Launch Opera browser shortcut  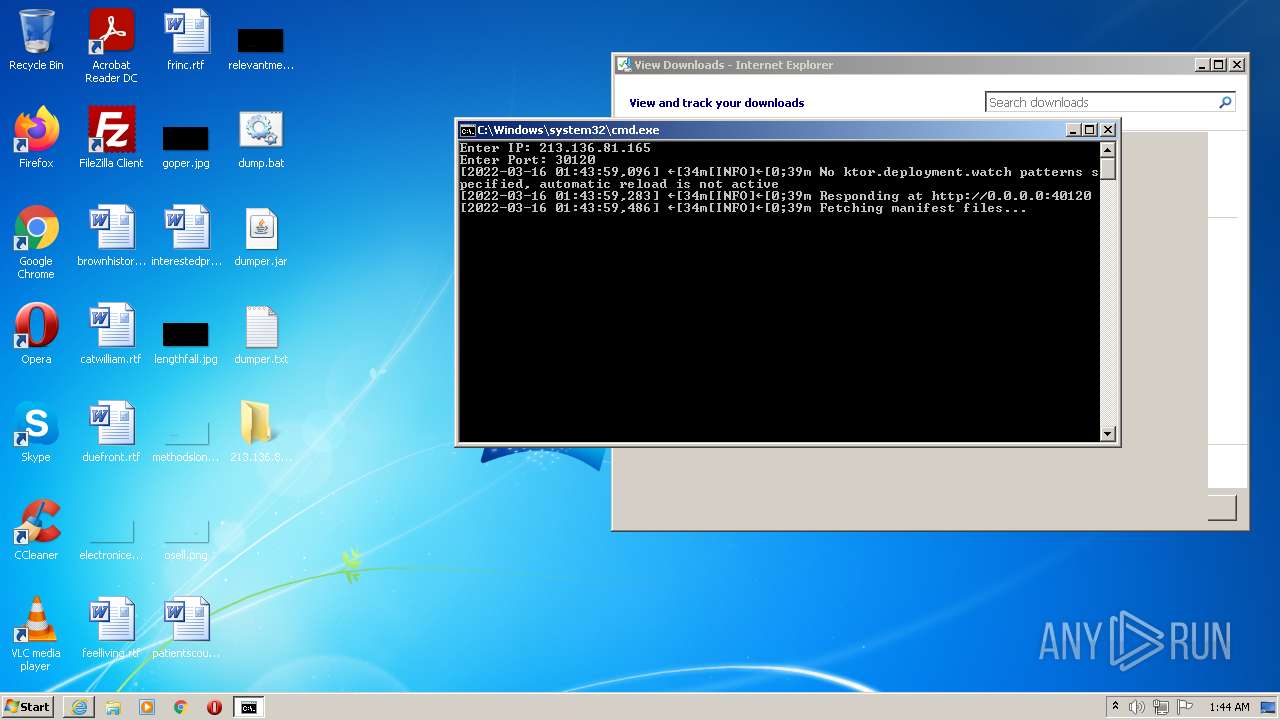click(36, 334)
